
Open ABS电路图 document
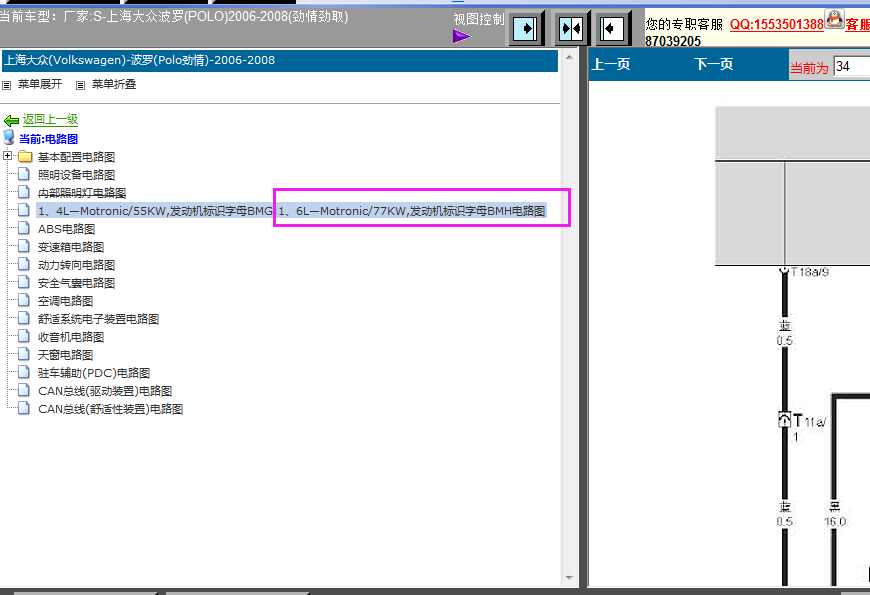[x=66, y=229]
